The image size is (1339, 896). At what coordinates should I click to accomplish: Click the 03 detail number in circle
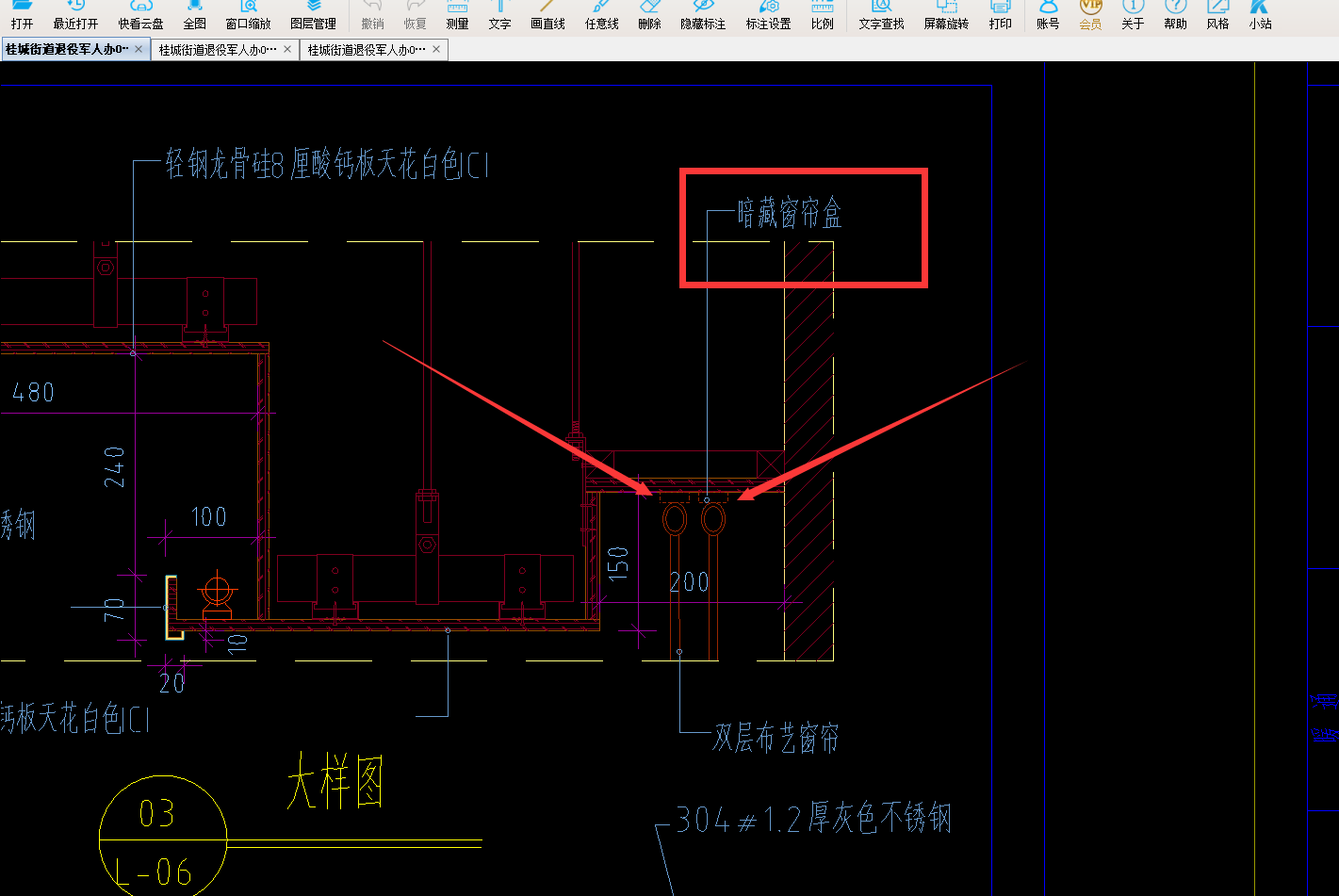pyautogui.click(x=156, y=814)
